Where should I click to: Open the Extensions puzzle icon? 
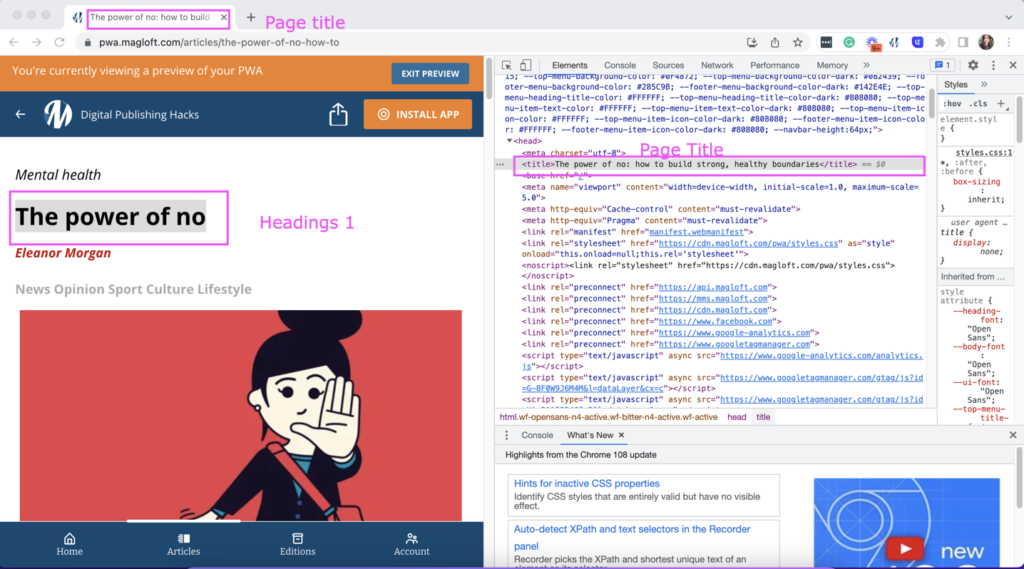tap(940, 42)
